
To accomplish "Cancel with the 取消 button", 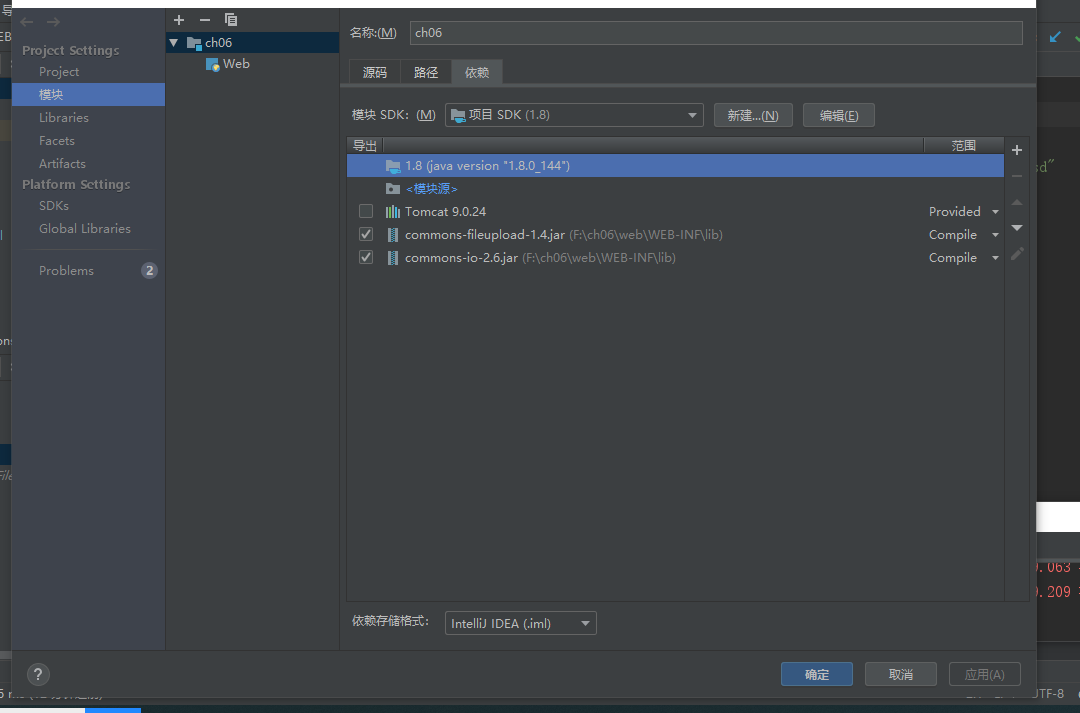I will click(x=901, y=674).
